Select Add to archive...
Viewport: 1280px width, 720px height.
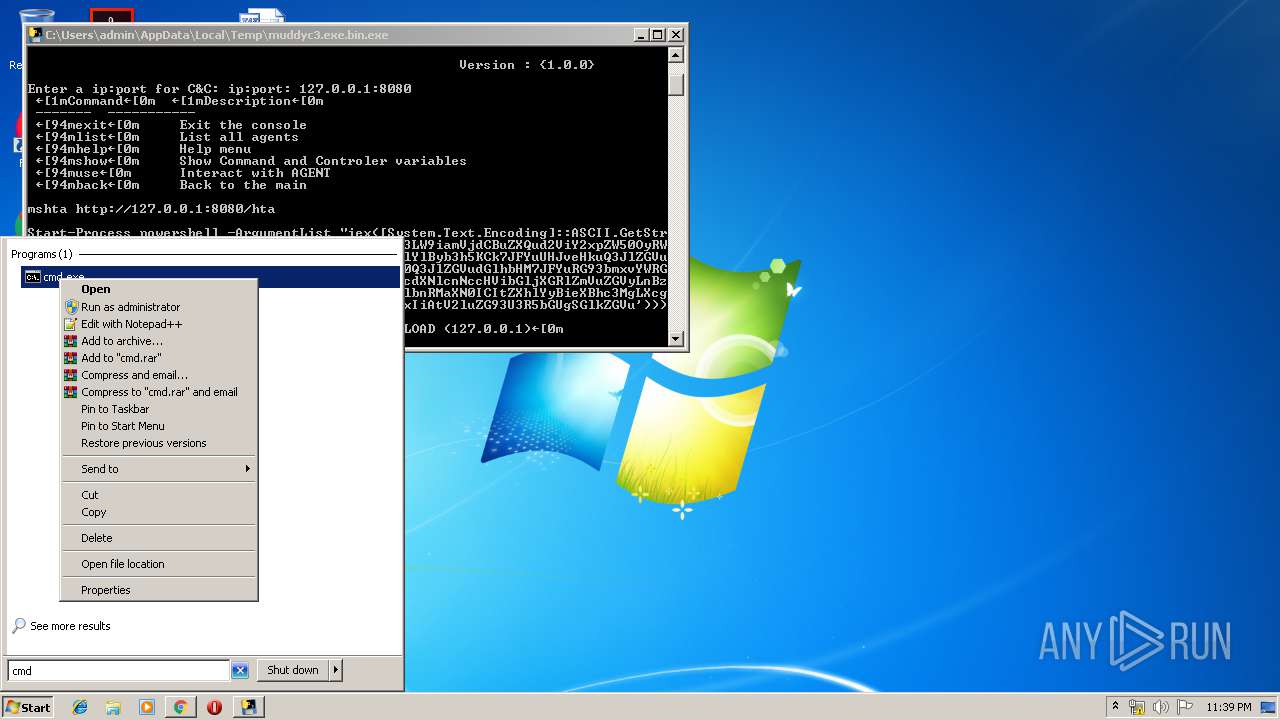point(159,341)
